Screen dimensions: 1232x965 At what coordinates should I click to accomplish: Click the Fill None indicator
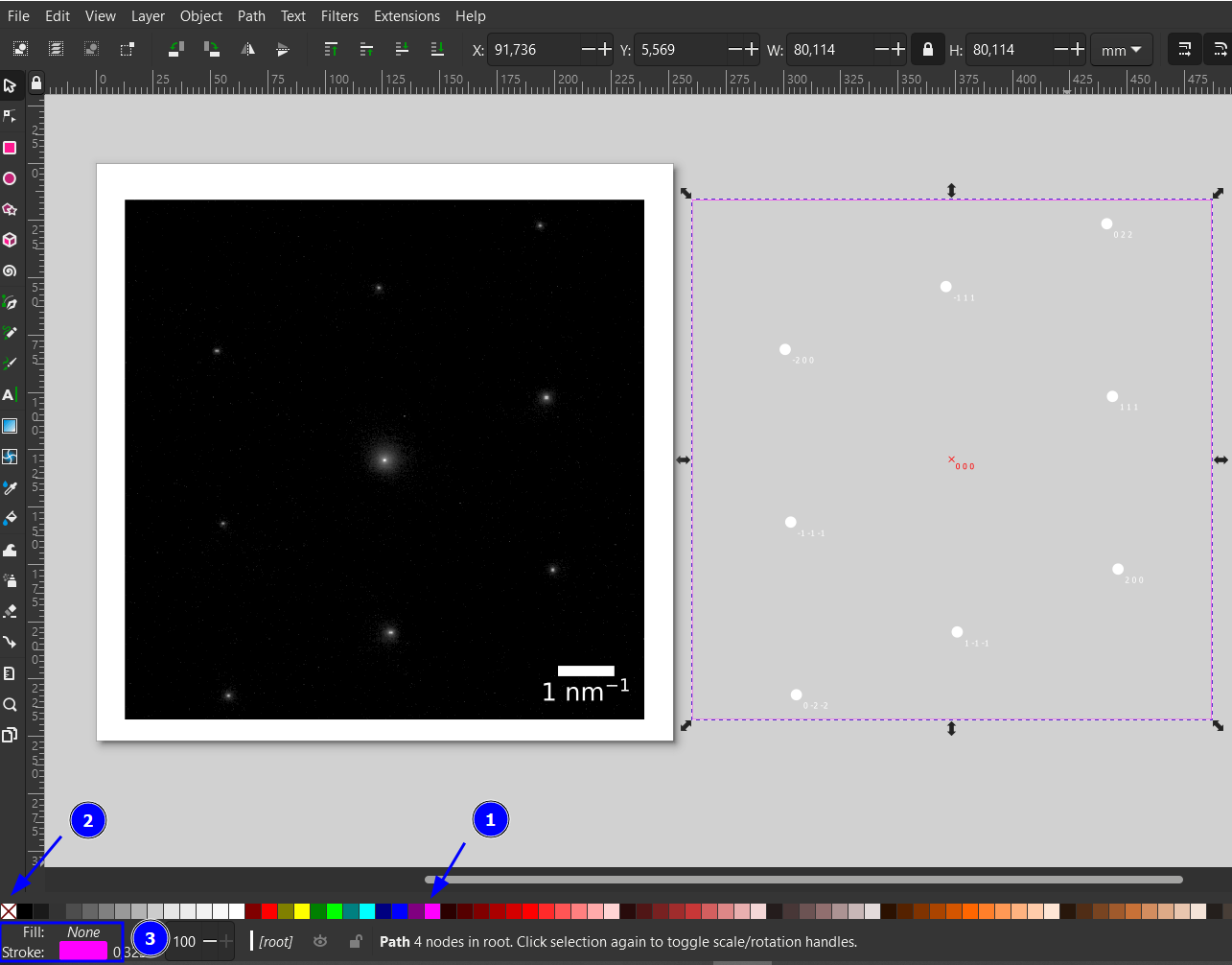pyautogui.click(x=83, y=932)
